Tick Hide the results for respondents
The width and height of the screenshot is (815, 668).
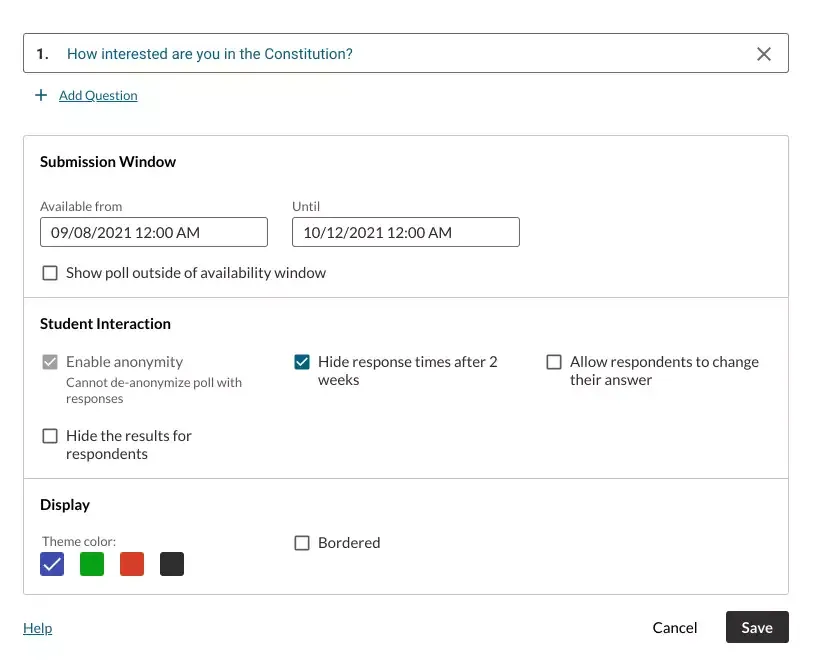(50, 436)
